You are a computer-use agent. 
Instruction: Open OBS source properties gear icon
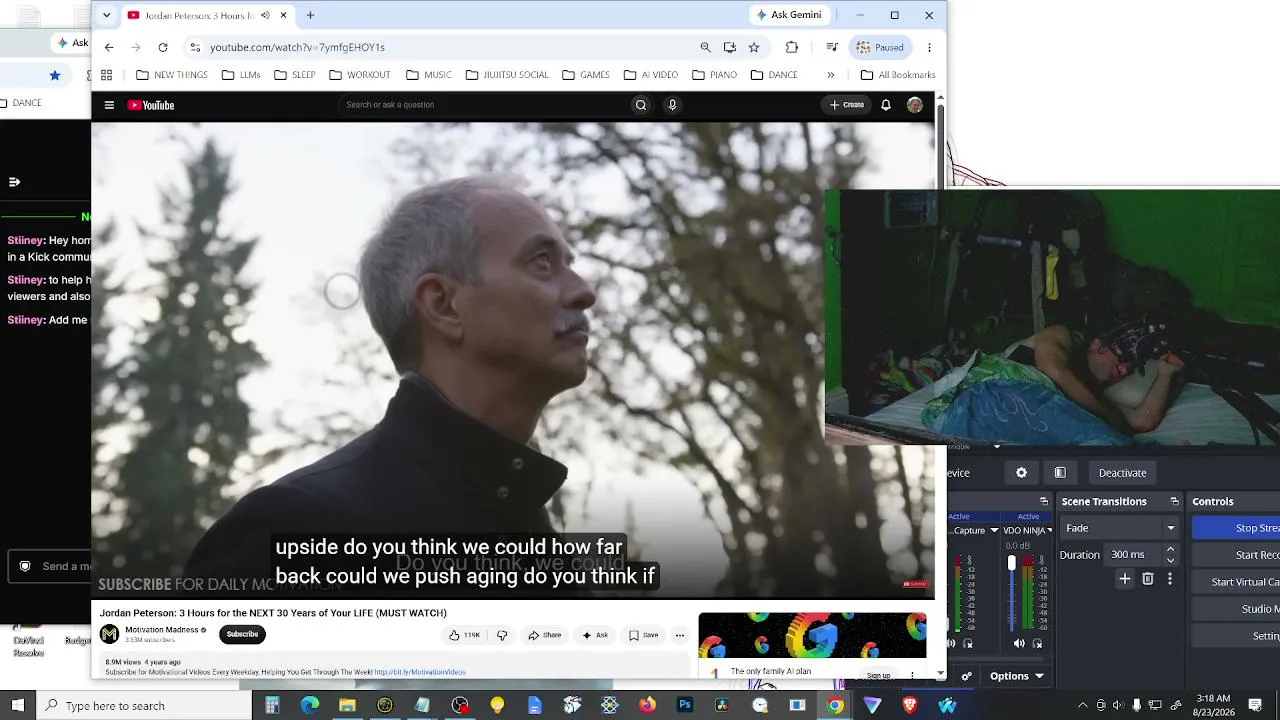[x=1021, y=473]
